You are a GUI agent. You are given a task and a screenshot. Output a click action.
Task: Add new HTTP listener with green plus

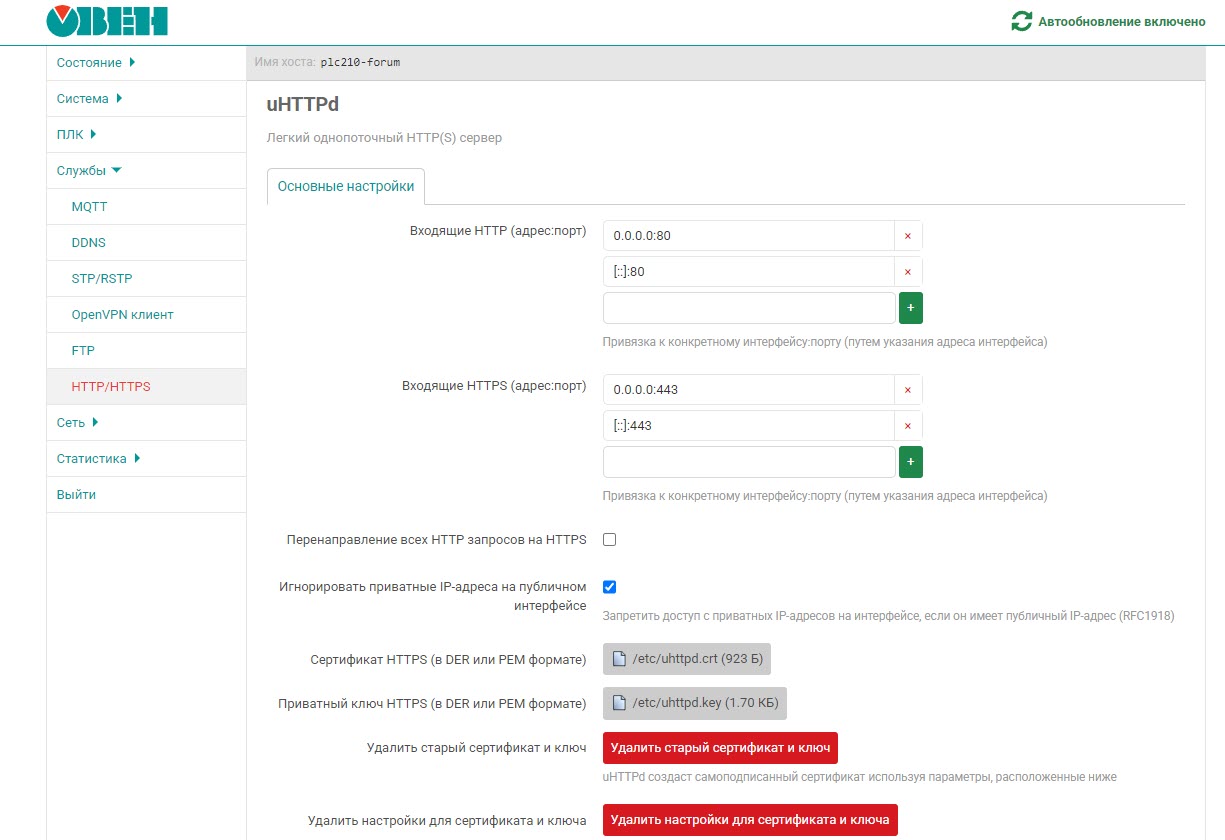910,309
